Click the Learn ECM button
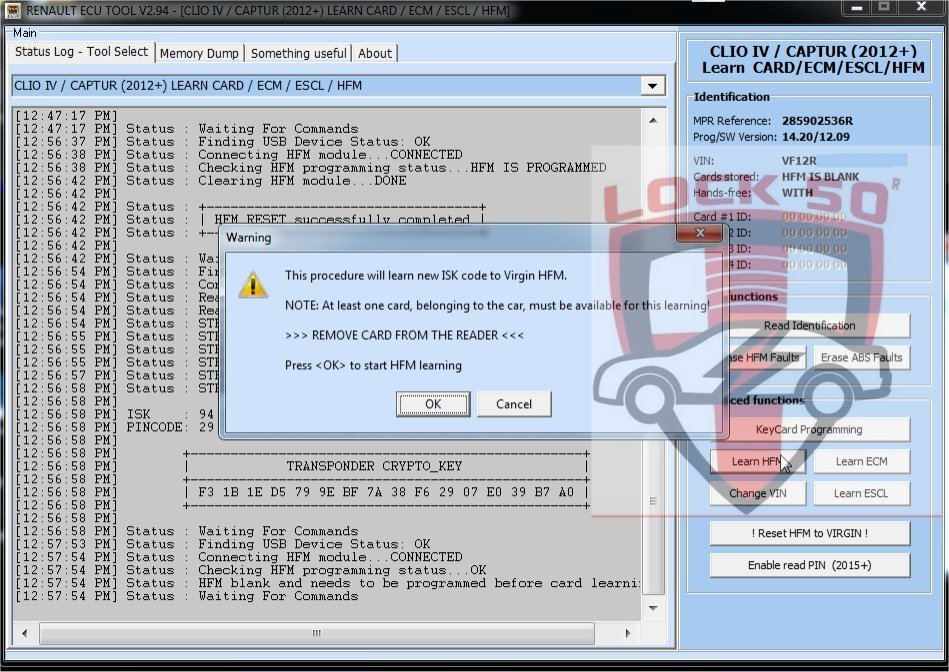The width and height of the screenshot is (949, 672). (860, 461)
